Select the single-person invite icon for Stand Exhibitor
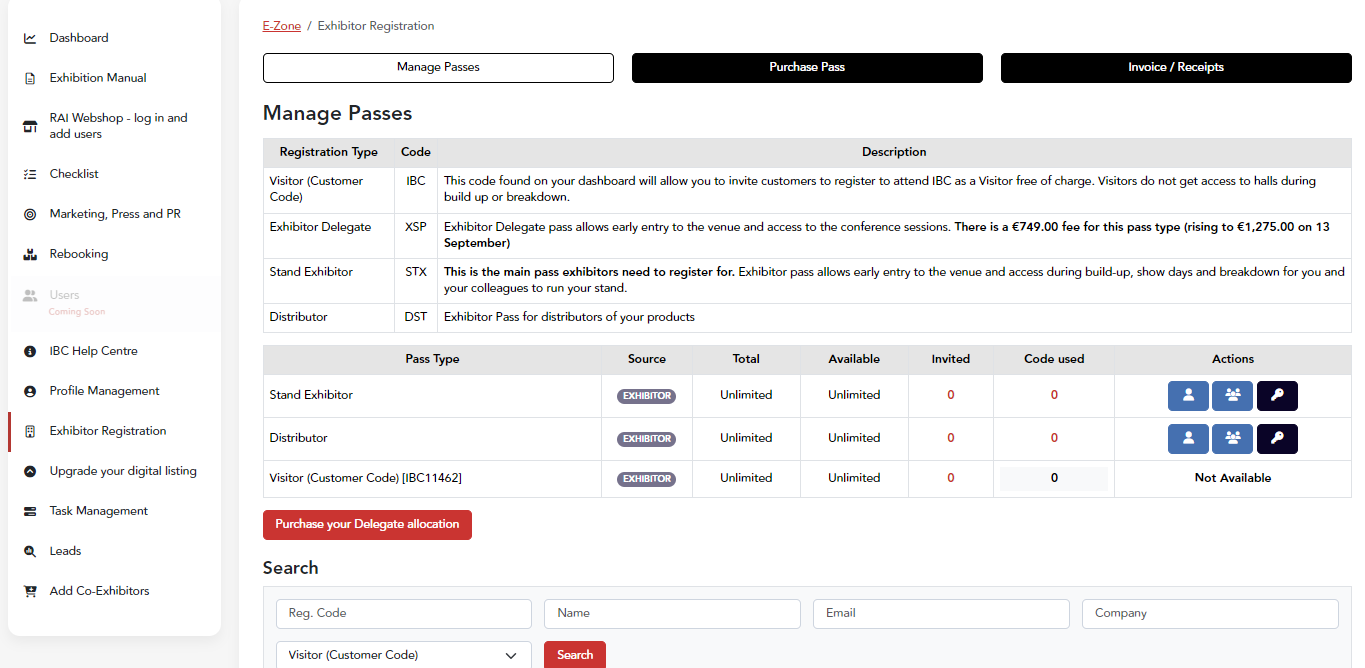 pos(1188,396)
